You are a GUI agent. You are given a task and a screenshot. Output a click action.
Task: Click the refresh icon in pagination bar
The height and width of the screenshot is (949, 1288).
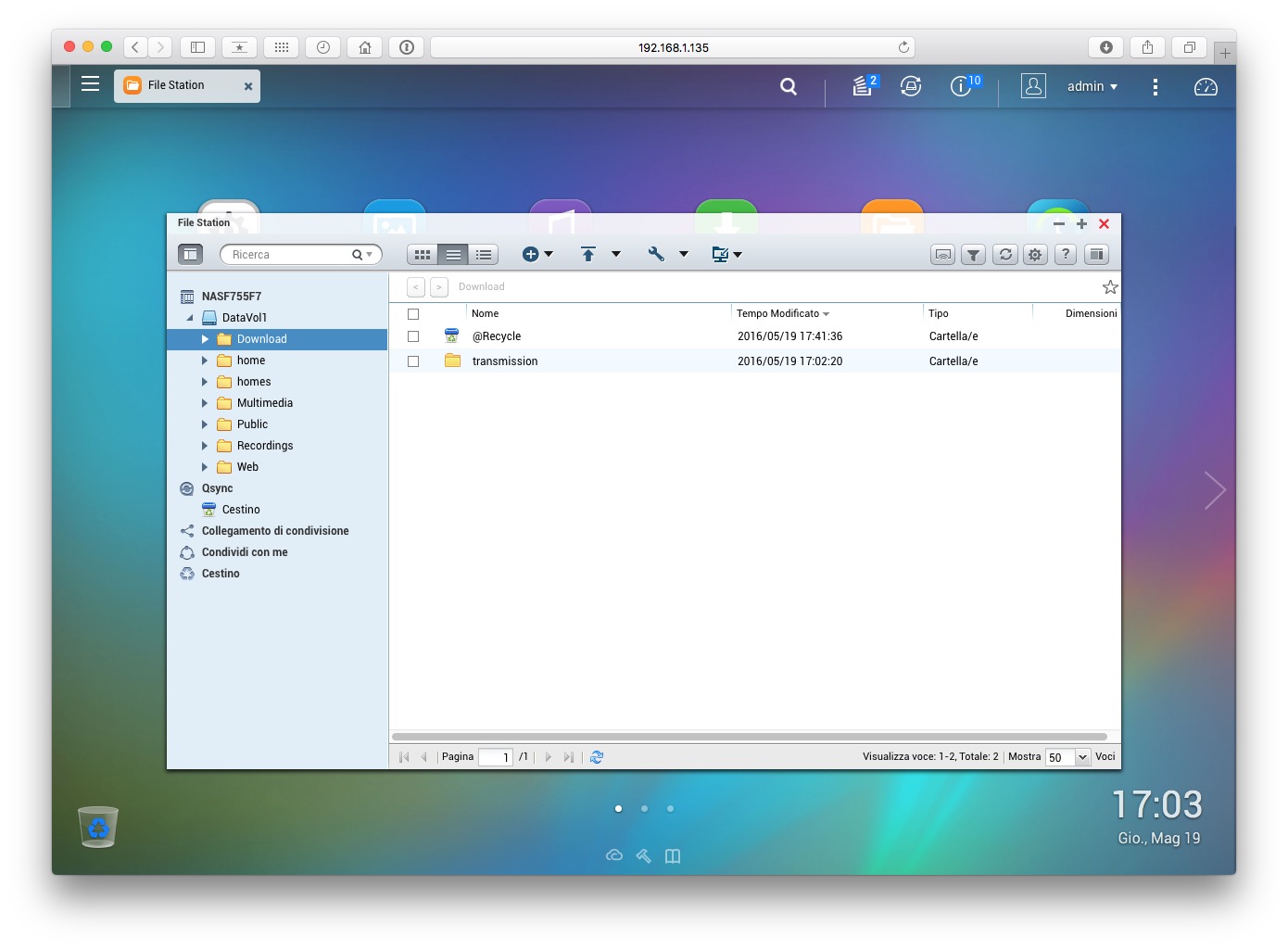597,757
